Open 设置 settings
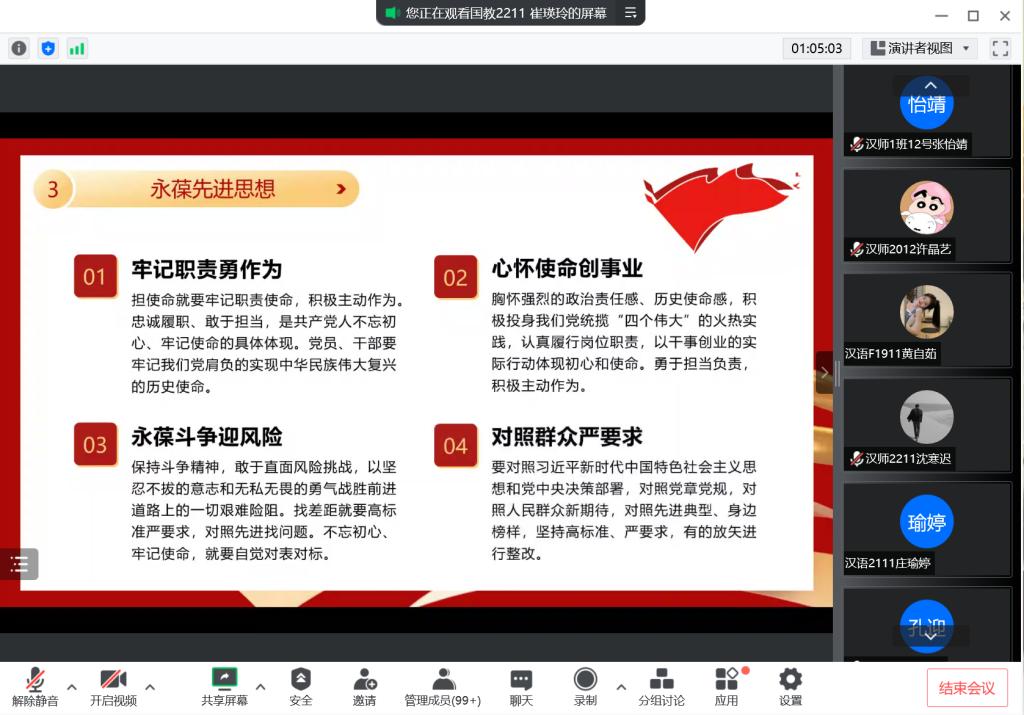Viewport: 1024px width, 715px height. click(x=790, y=686)
